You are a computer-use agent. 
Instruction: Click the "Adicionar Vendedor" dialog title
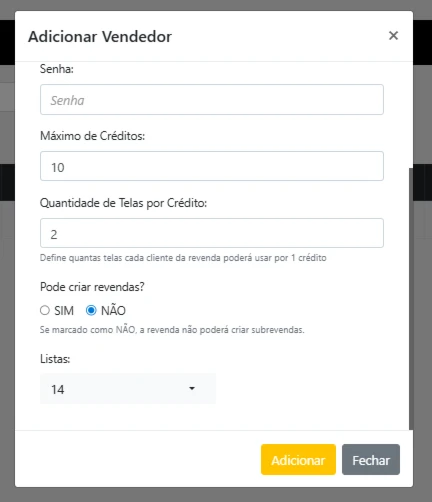[100, 37]
